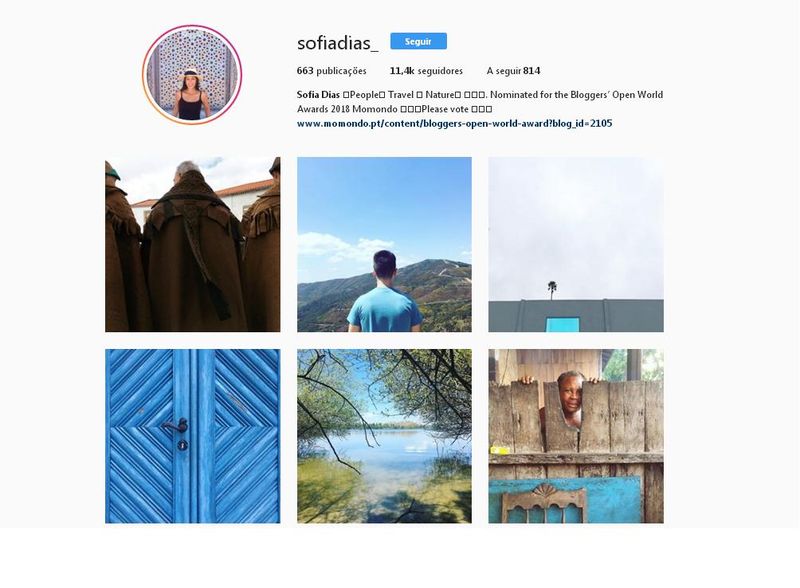
Task: Open the brown cloaks photo post
Action: [192, 244]
